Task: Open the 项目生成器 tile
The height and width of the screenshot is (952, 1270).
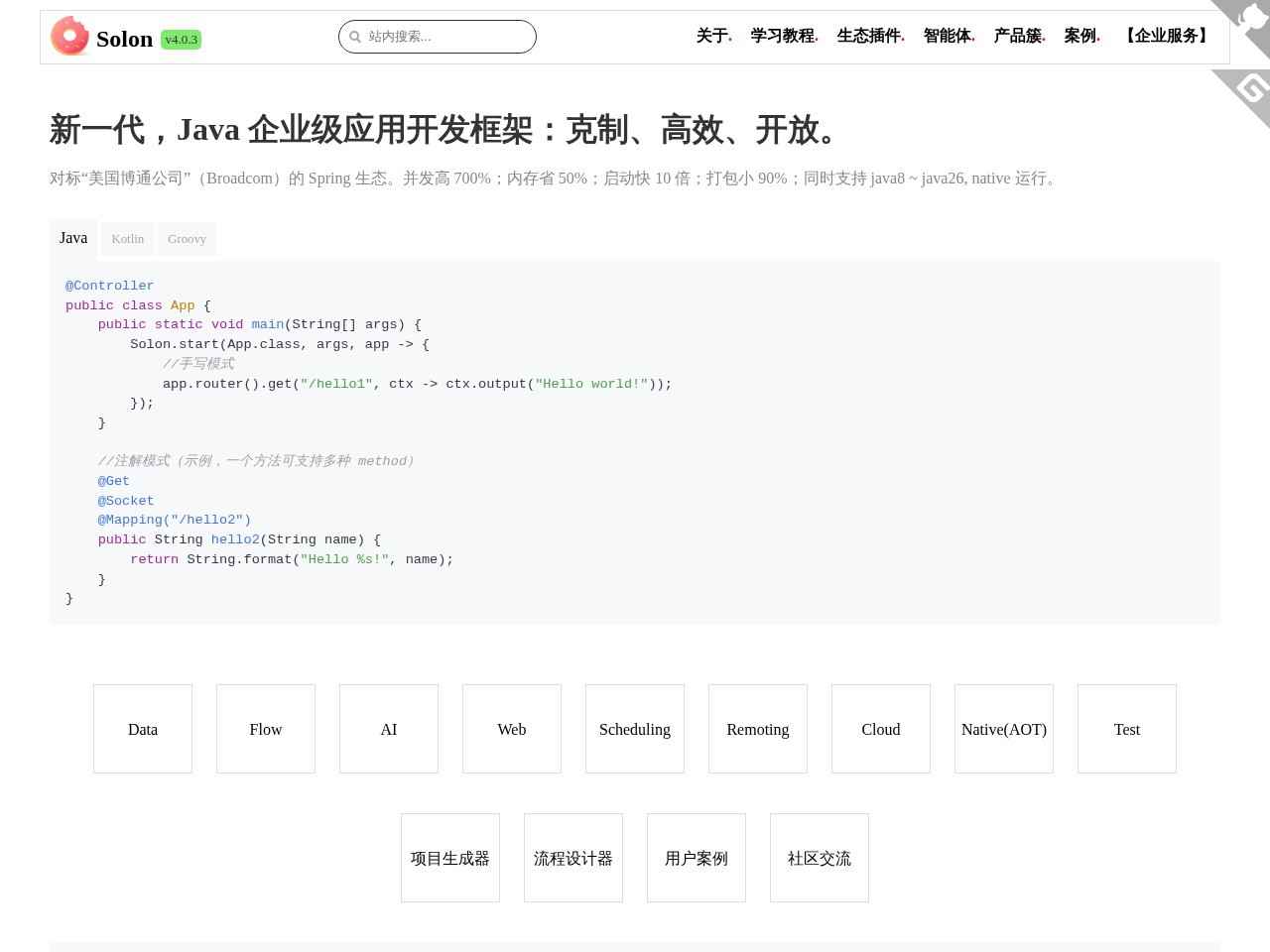Action: [450, 858]
